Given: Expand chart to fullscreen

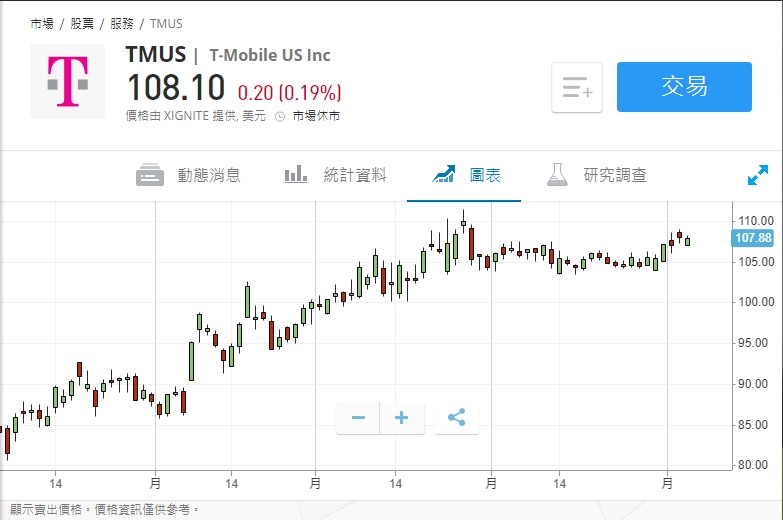Looking at the screenshot, I should click(757, 175).
